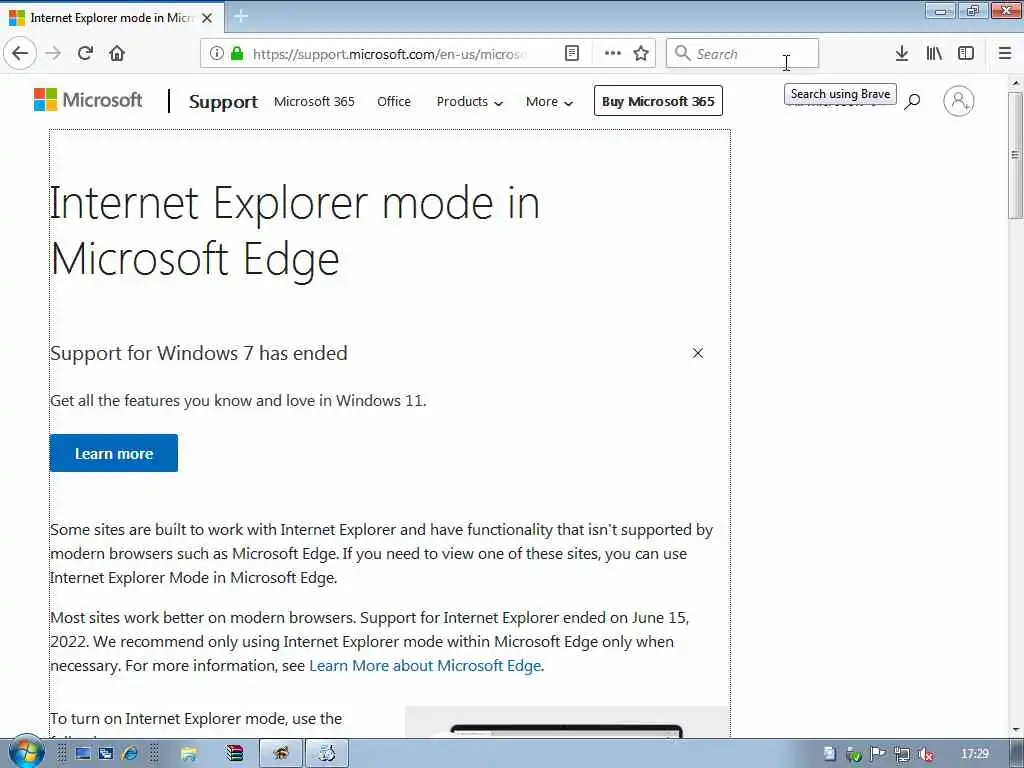
Task: Dismiss the Windows 7 support banner
Action: [697, 353]
